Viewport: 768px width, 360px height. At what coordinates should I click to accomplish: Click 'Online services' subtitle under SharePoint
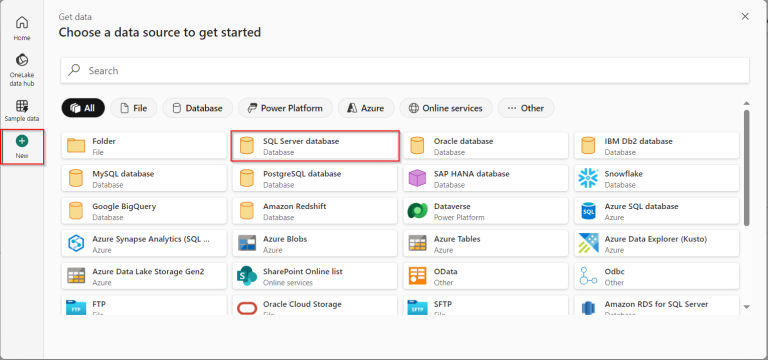pos(288,283)
